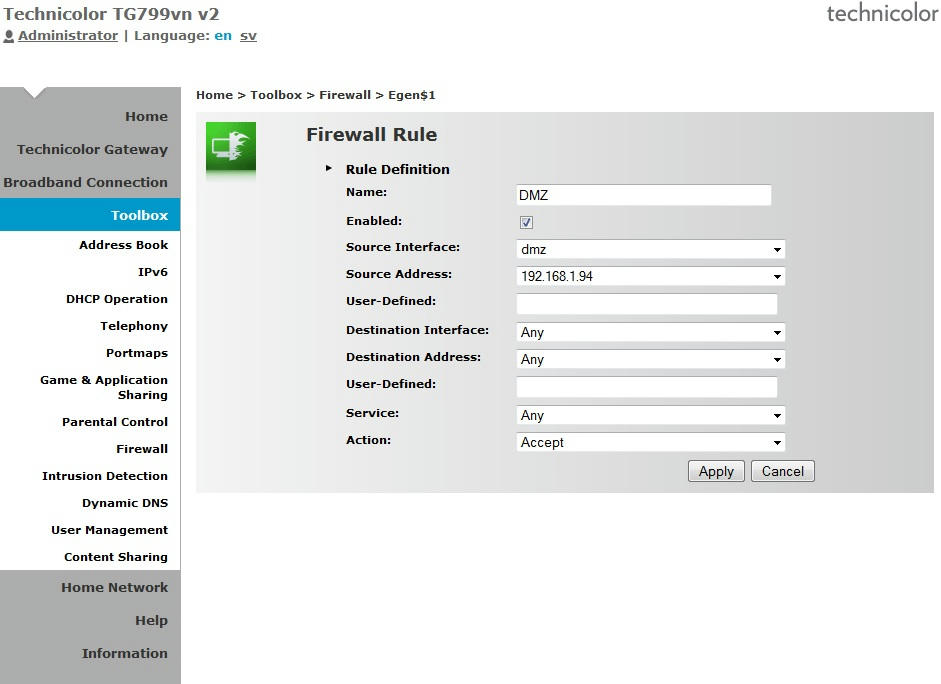Collapse the Rule Definition arrow
941x684 pixels.
point(329,169)
